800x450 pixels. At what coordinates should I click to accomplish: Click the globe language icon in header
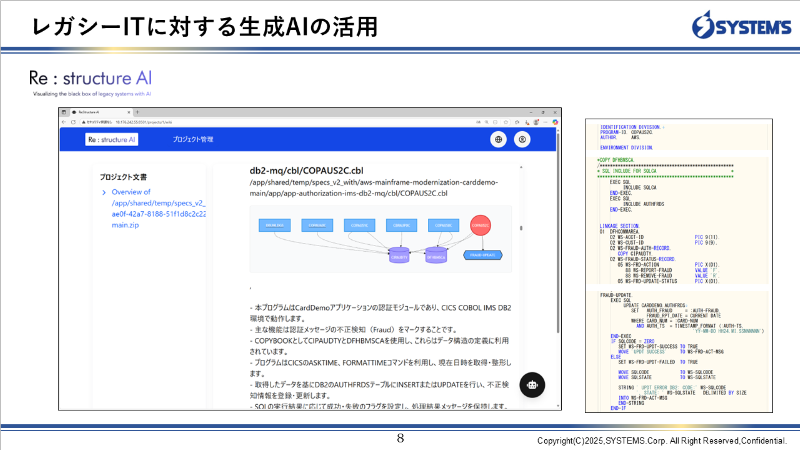498,139
